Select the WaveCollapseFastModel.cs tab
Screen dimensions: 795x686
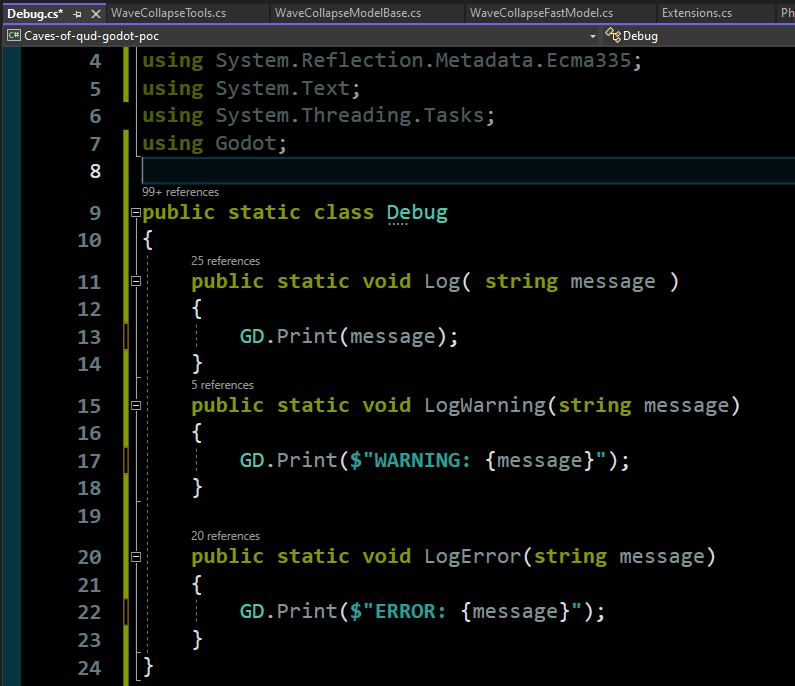point(541,13)
